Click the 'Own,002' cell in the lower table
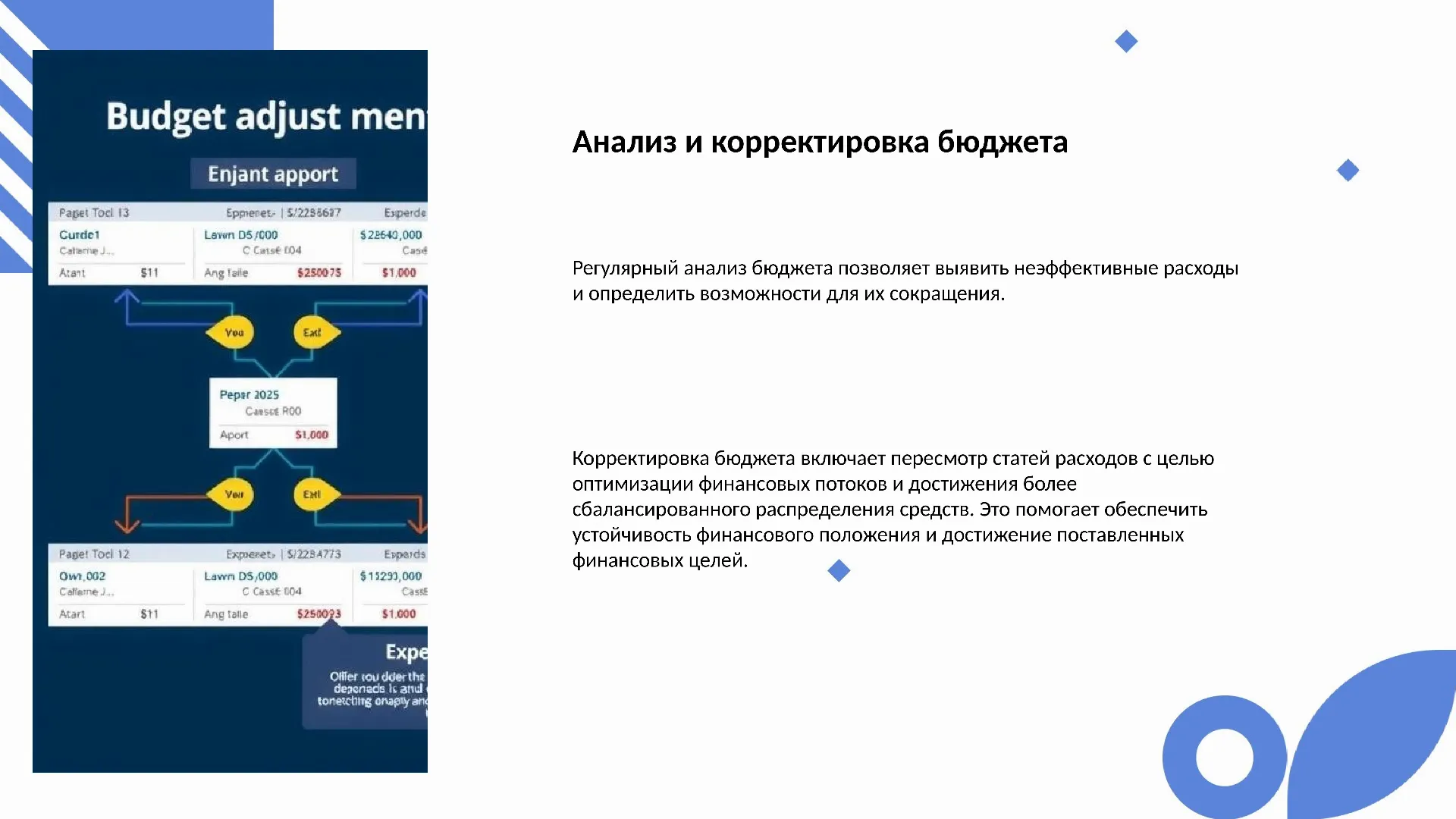The height and width of the screenshot is (819, 1456). click(83, 576)
